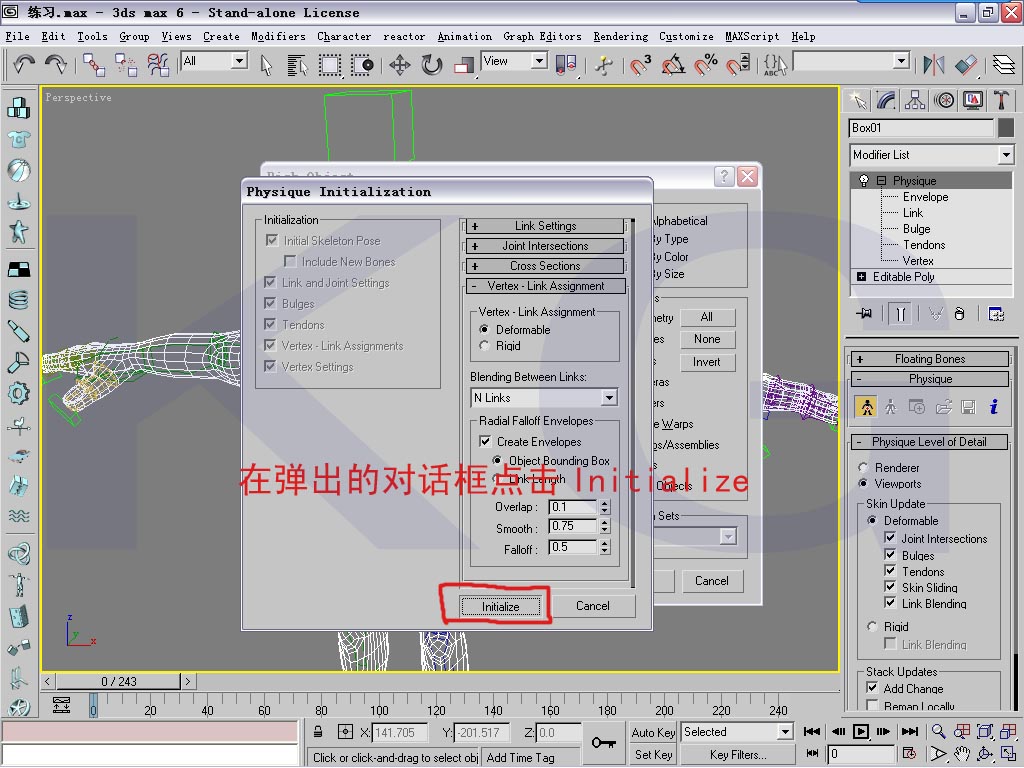Image resolution: width=1024 pixels, height=768 pixels.
Task: Open the Utilities hammer panel tab
Action: [1001, 100]
